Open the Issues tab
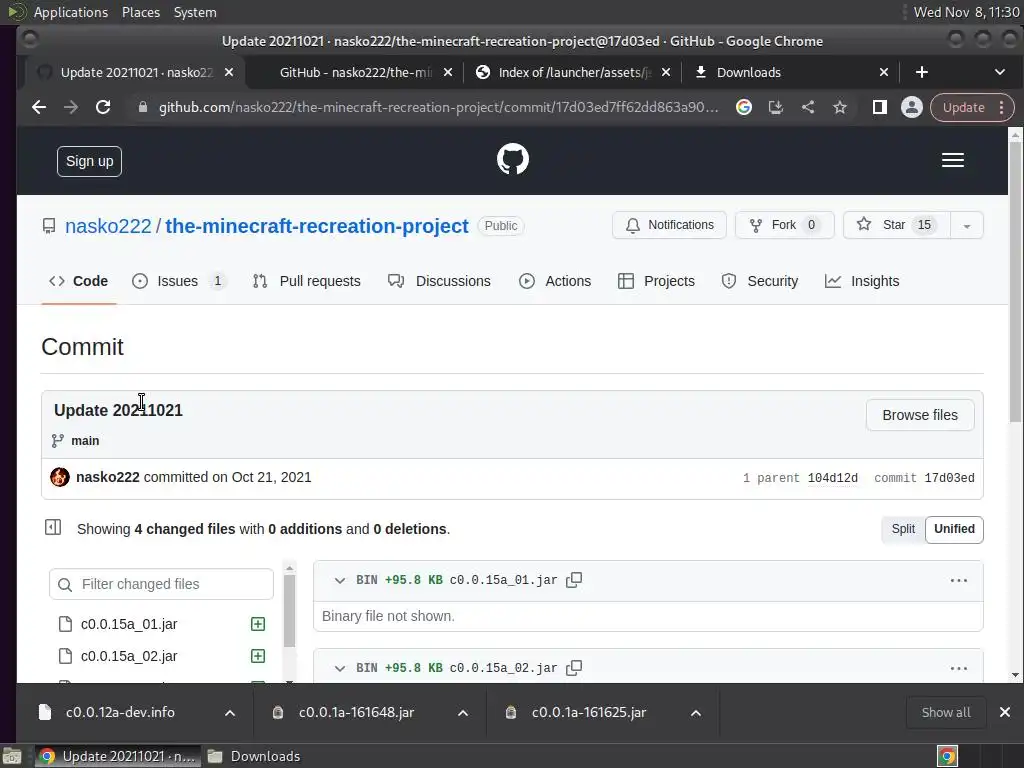Viewport: 1024px width, 768px height. pos(179,281)
